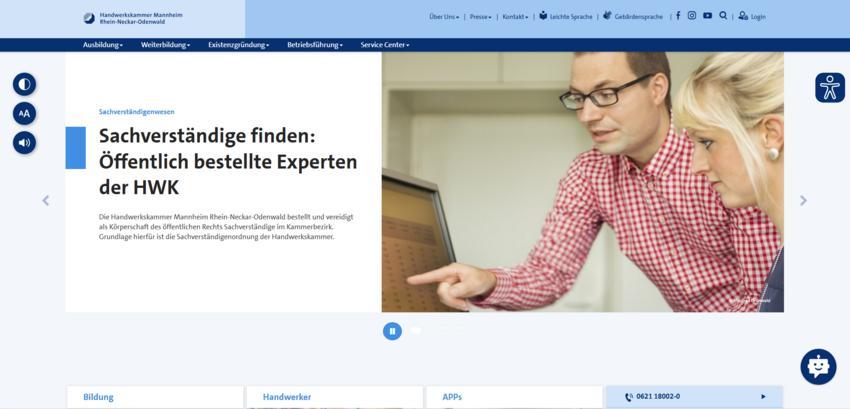The width and height of the screenshot is (850, 409).
Task: Expand the Weiterbildung dropdown menu
Action: click(165, 45)
